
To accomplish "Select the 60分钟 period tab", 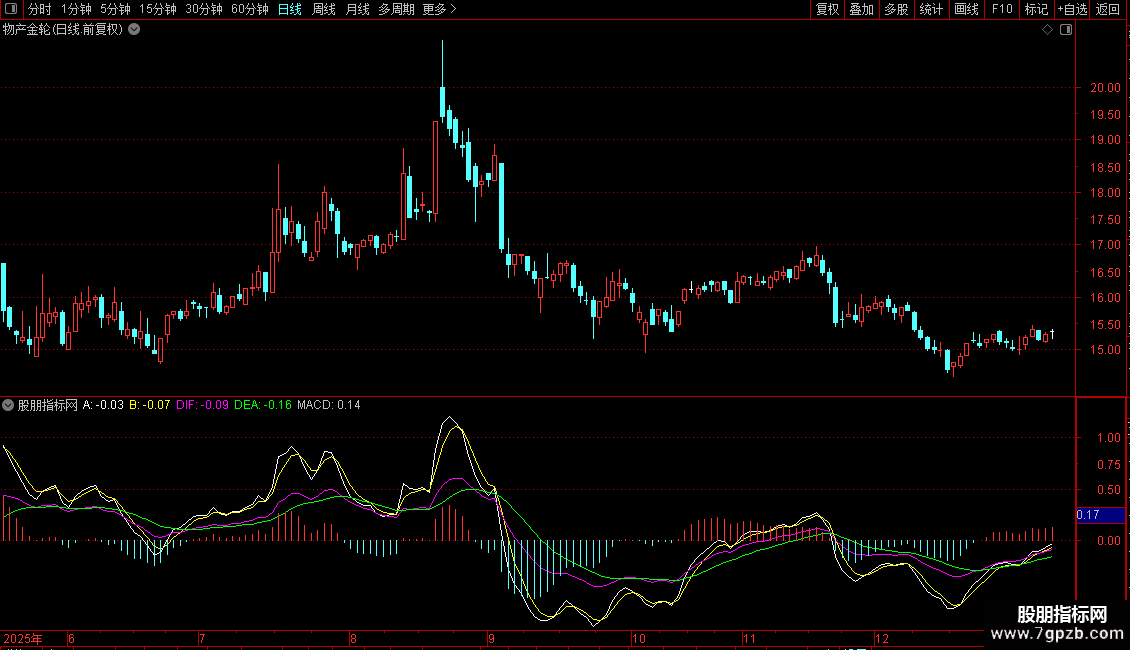I will (249, 9).
